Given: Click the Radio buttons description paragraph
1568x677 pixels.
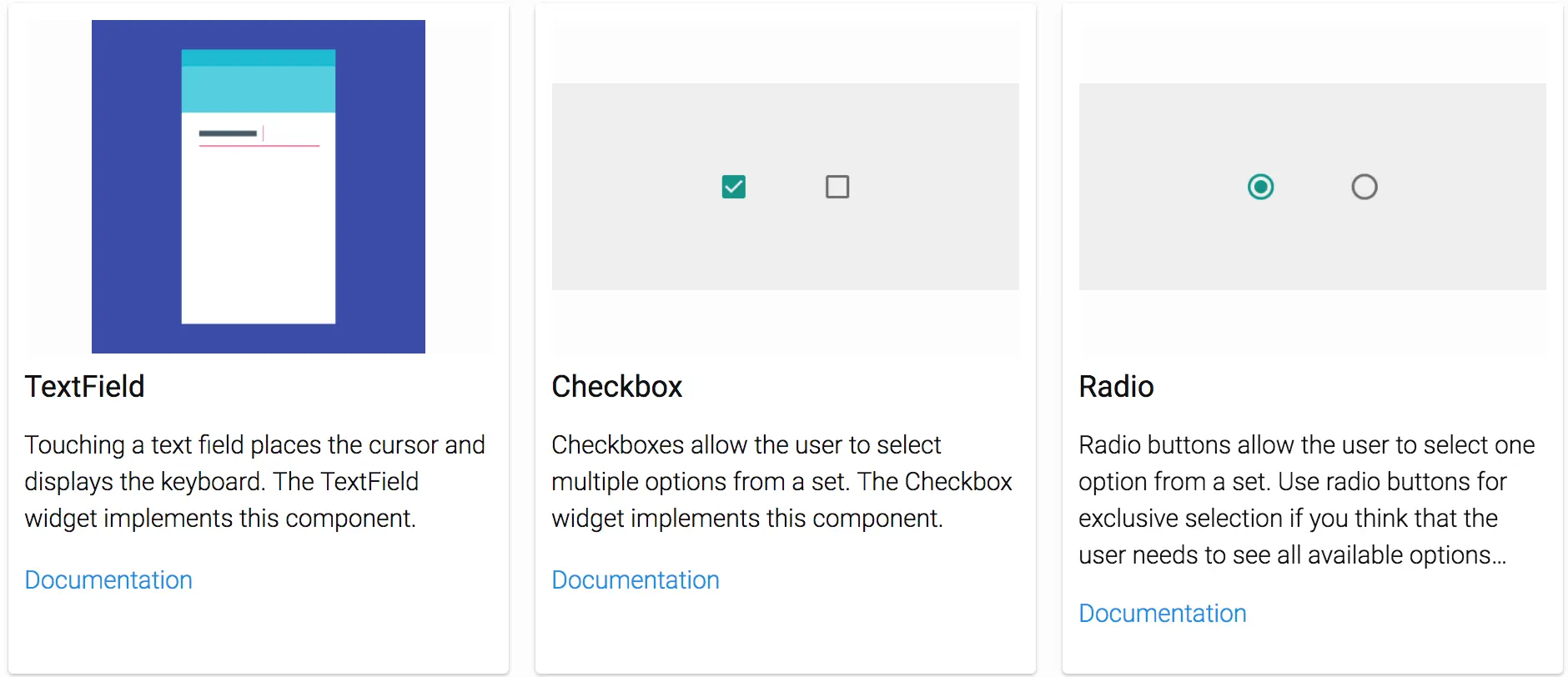Looking at the screenshot, I should 1306,499.
